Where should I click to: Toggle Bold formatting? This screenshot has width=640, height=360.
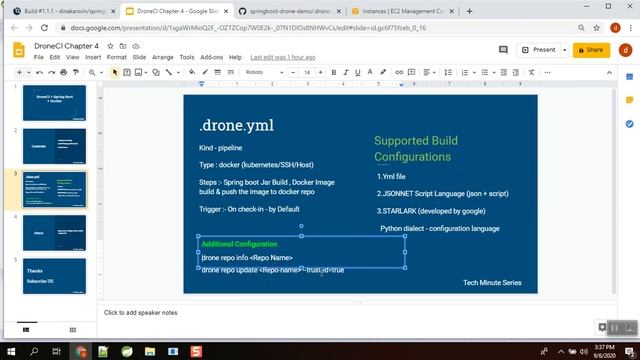[x=333, y=73]
